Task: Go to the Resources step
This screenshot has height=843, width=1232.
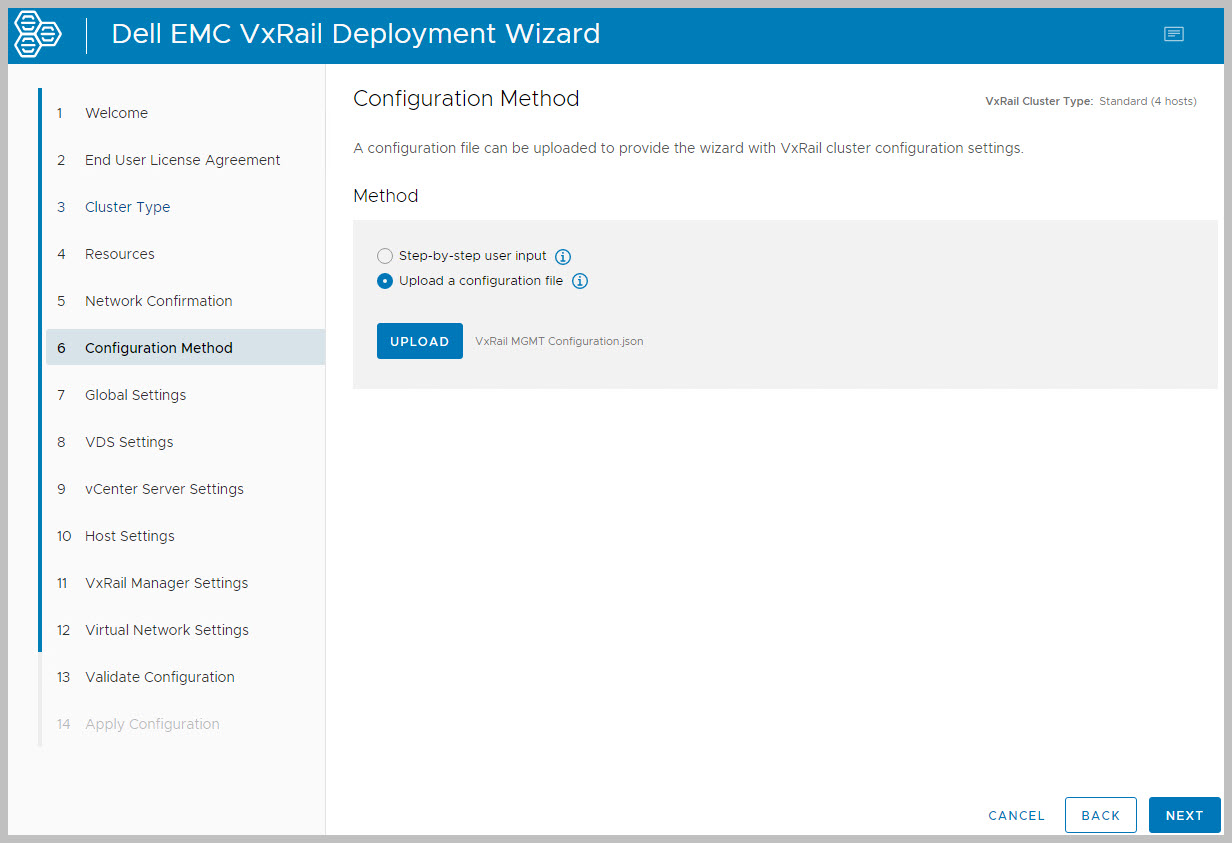Action: [x=119, y=254]
